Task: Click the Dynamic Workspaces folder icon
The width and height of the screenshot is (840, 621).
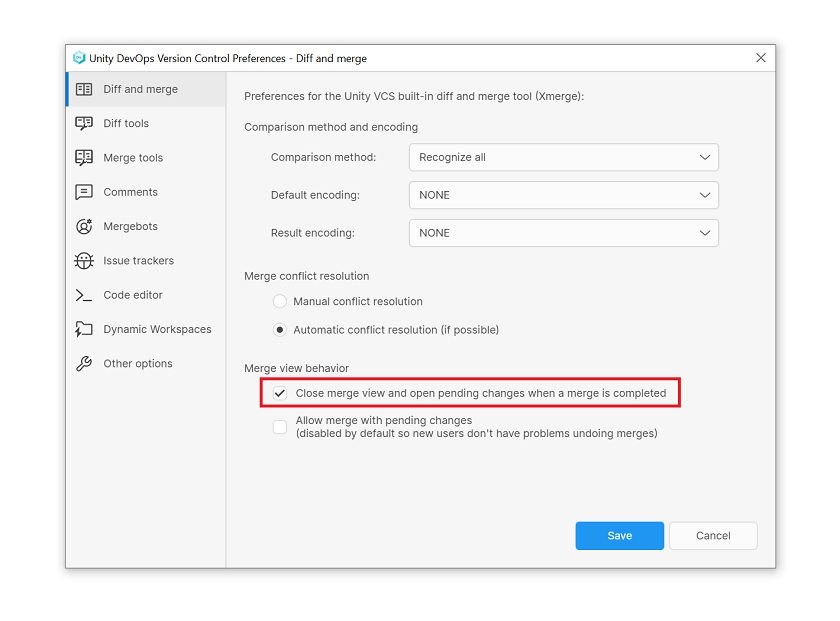Action: (84, 329)
